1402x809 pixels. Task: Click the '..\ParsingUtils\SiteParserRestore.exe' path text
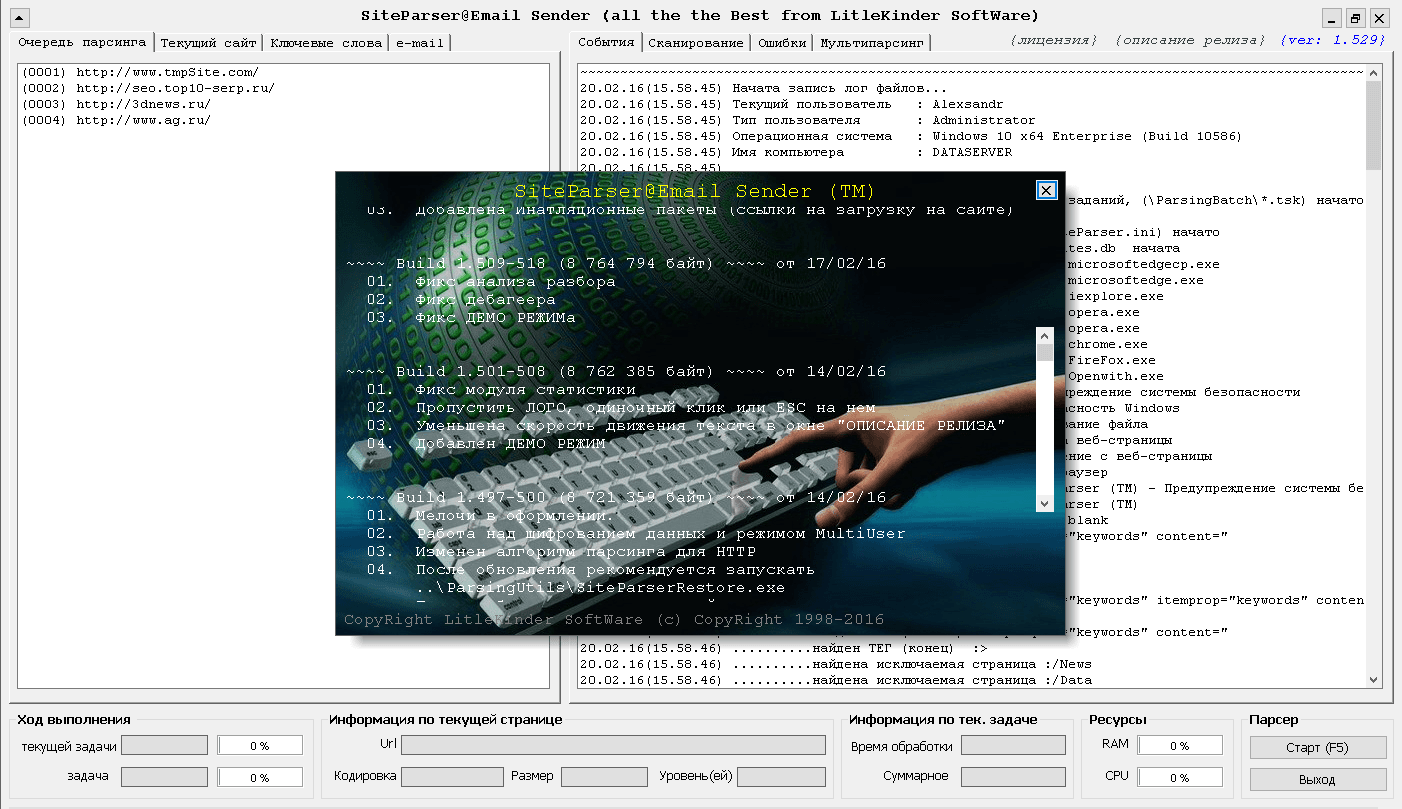point(600,587)
